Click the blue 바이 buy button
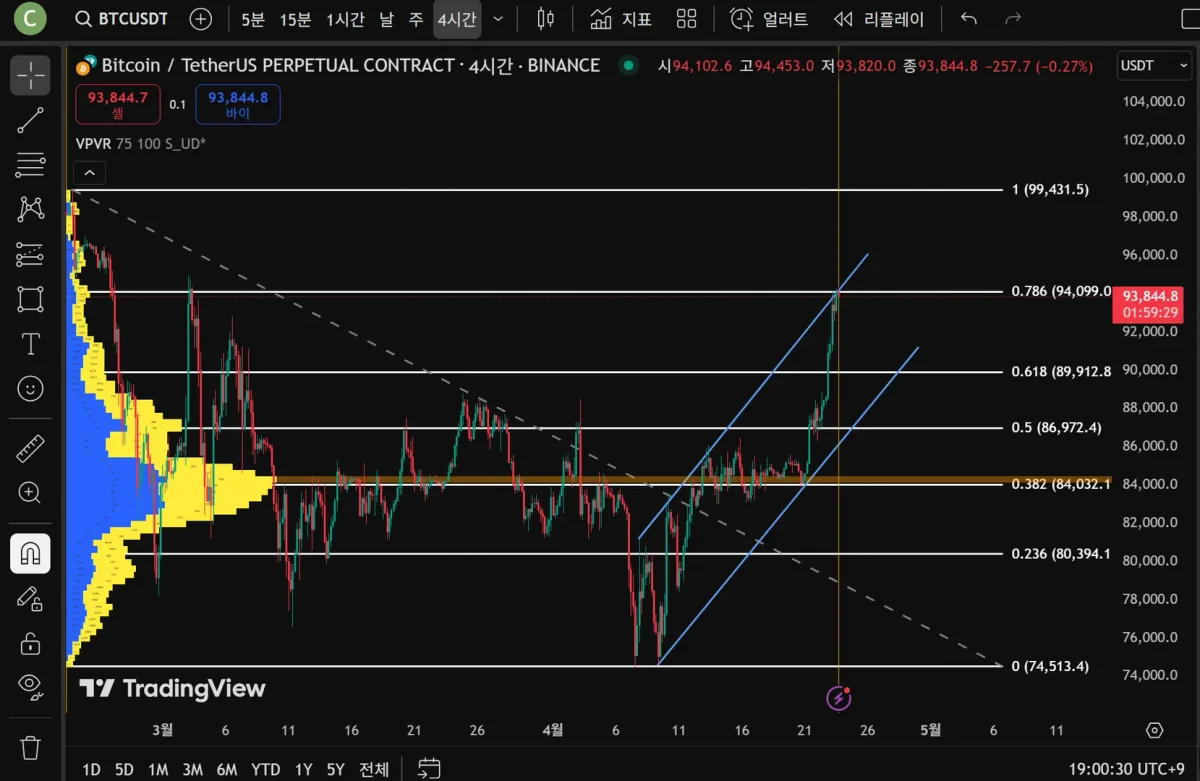 (x=238, y=104)
